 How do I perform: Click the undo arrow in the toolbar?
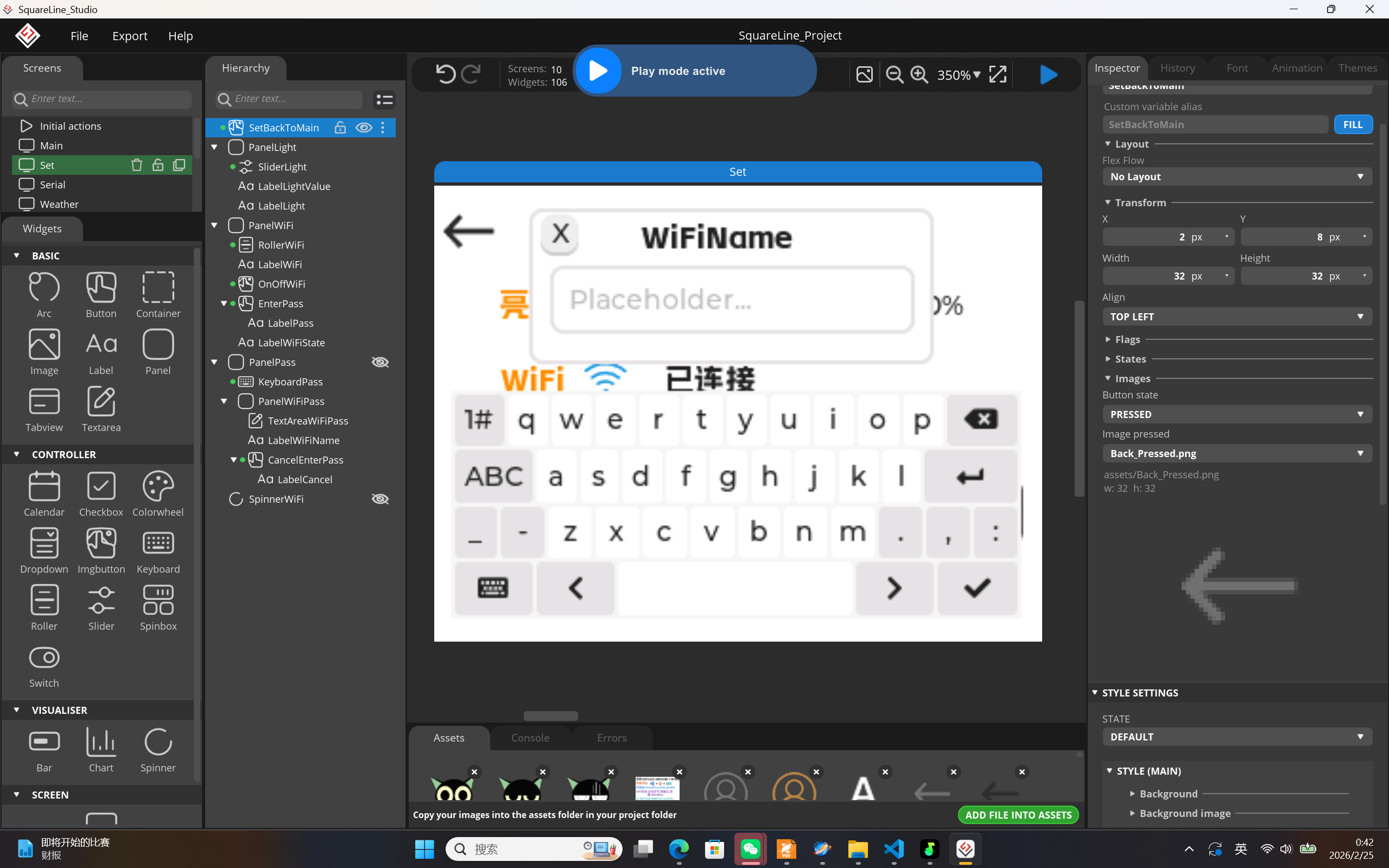point(446,74)
